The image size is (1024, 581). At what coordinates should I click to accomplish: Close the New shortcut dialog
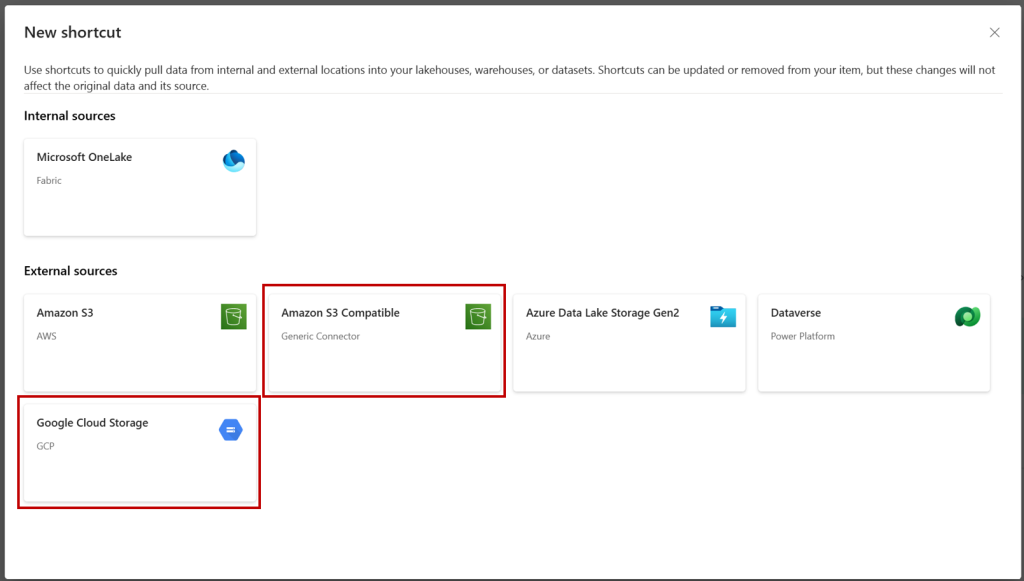(x=995, y=33)
